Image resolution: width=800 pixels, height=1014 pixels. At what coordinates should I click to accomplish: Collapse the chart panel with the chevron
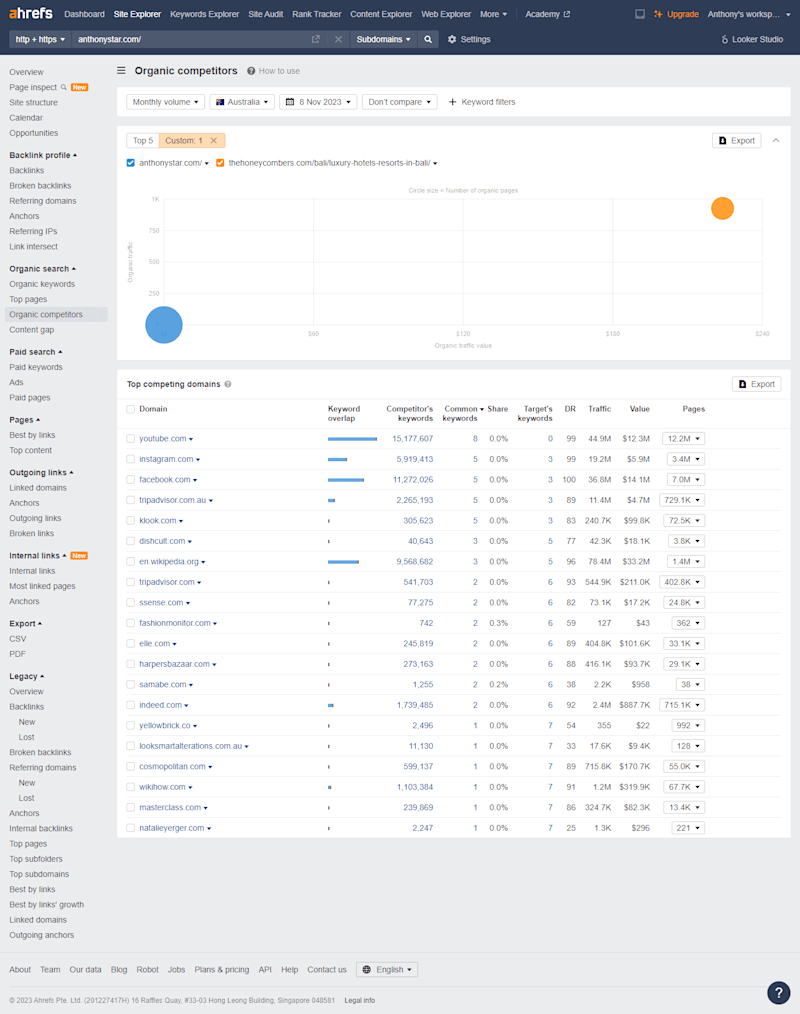(x=776, y=140)
